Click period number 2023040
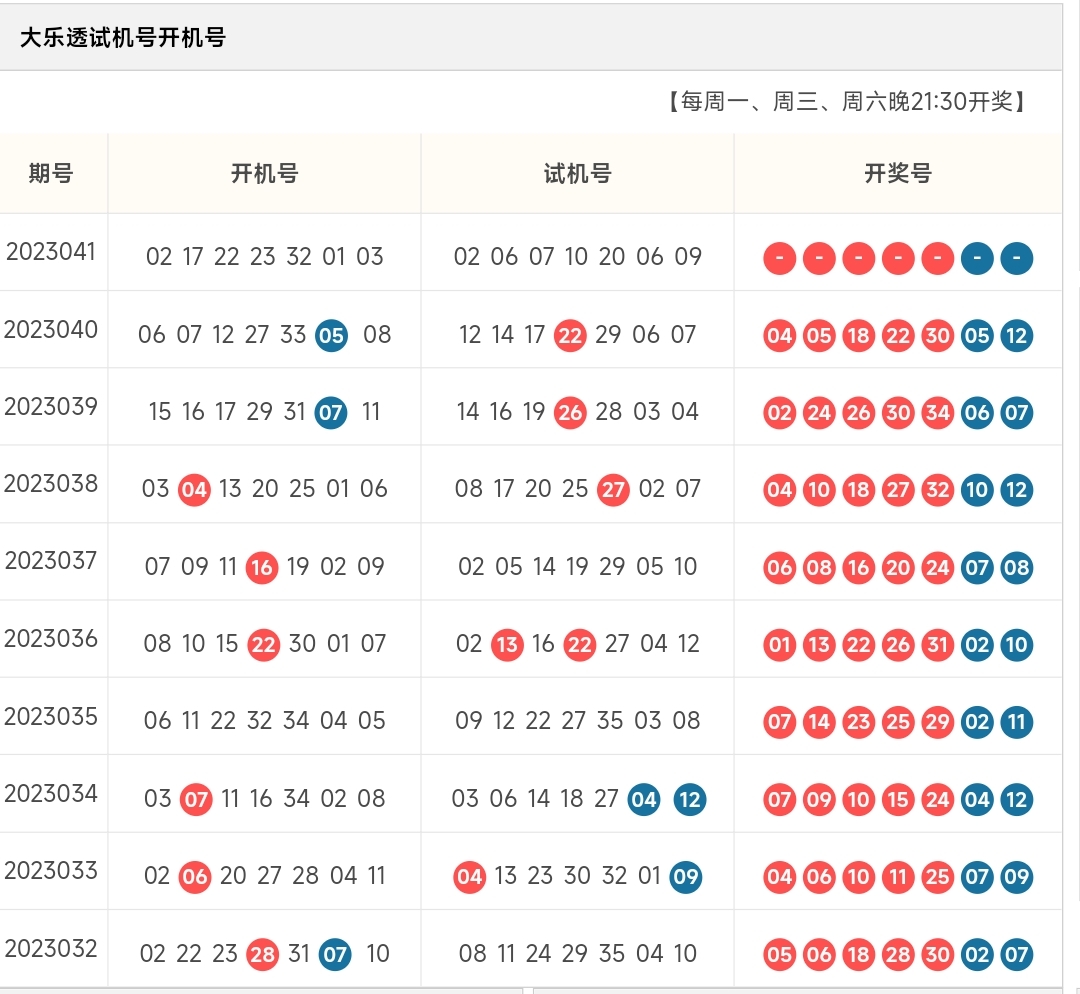1080x994 pixels. [x=51, y=329]
